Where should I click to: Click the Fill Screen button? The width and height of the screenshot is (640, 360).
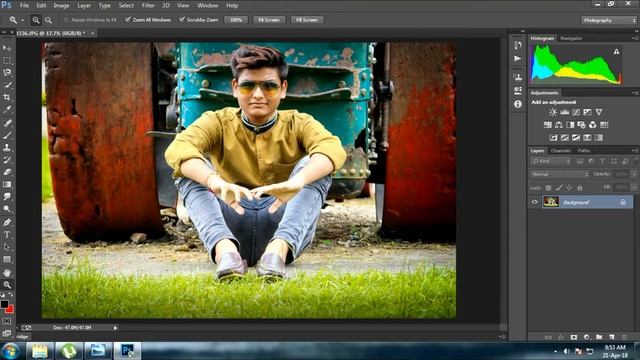pos(307,20)
